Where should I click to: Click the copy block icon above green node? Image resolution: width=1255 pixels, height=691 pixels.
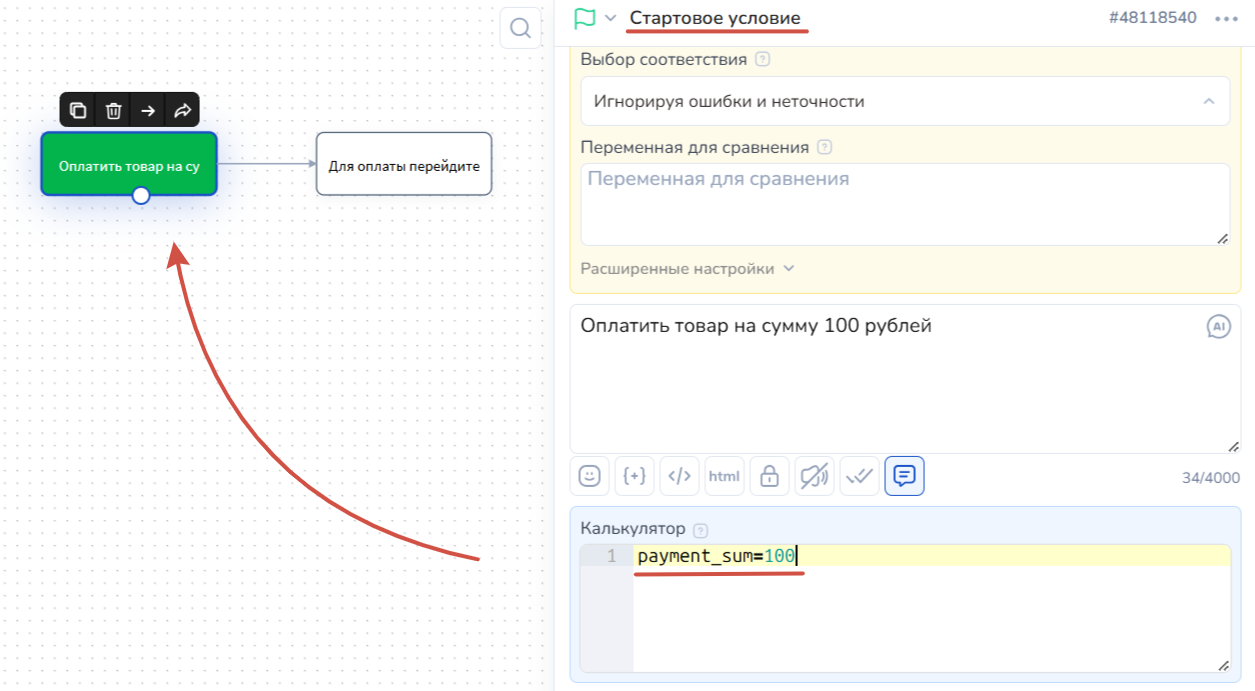(x=78, y=111)
